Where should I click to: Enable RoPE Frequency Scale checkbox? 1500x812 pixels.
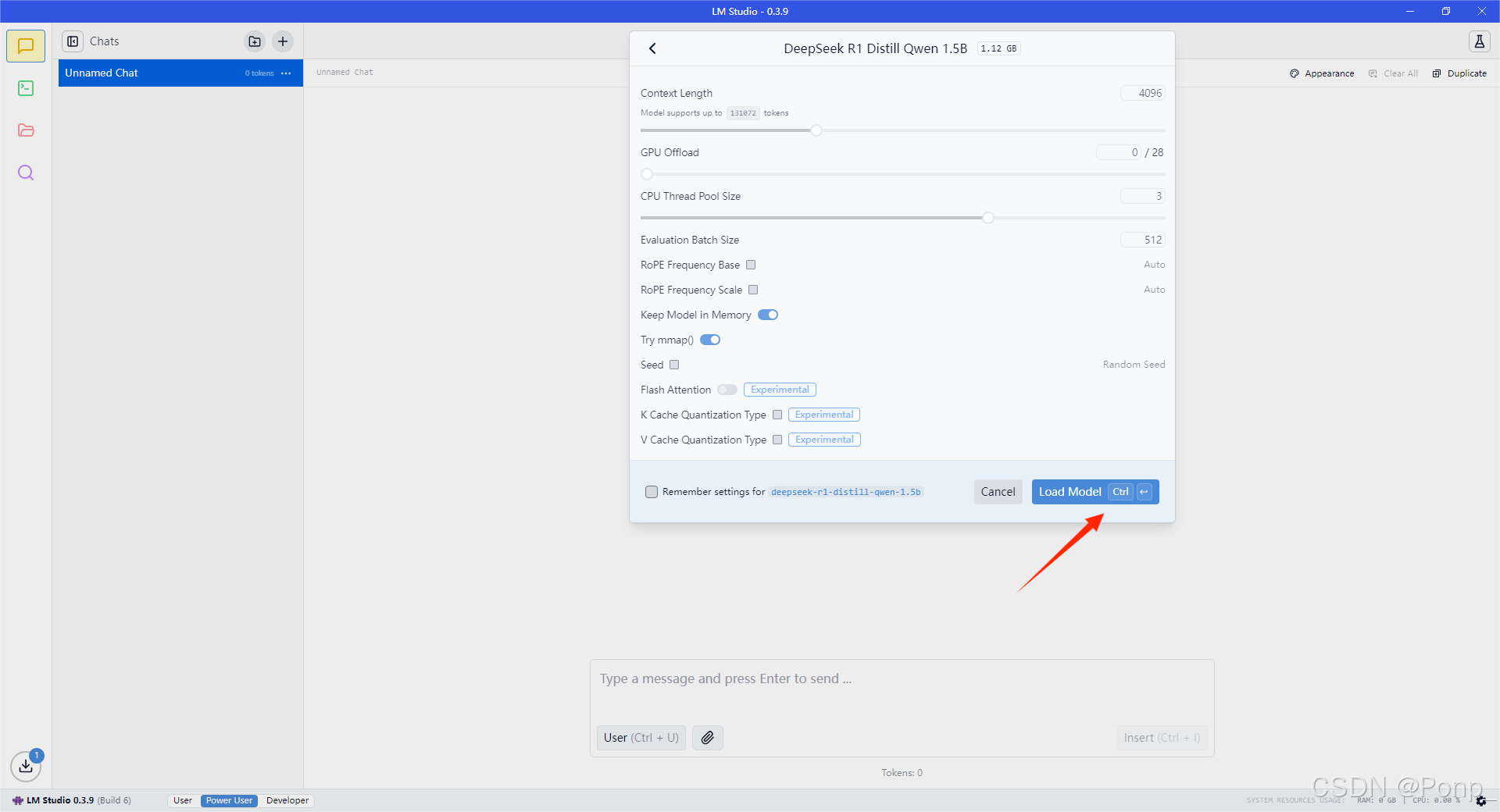point(753,290)
